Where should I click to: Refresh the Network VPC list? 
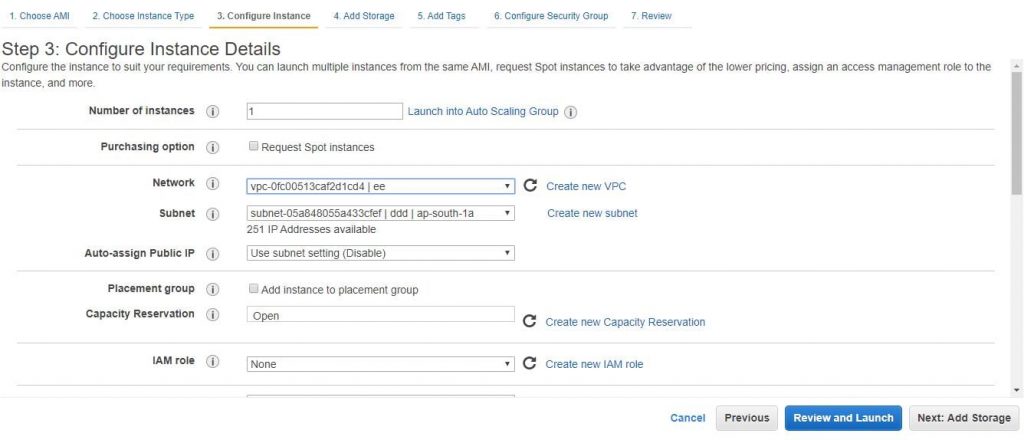click(x=530, y=186)
